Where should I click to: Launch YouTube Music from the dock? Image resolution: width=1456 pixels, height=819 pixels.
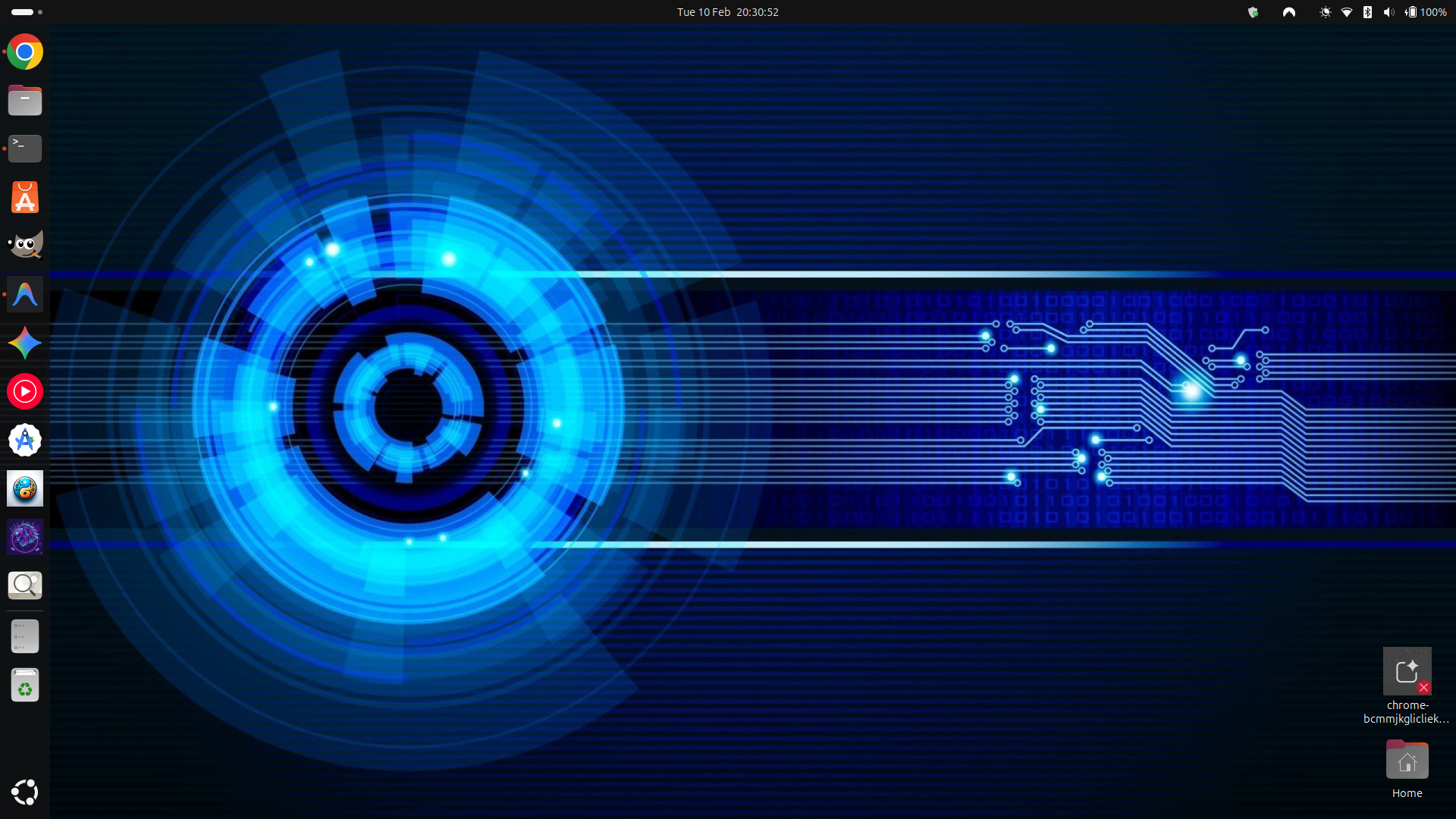point(25,391)
